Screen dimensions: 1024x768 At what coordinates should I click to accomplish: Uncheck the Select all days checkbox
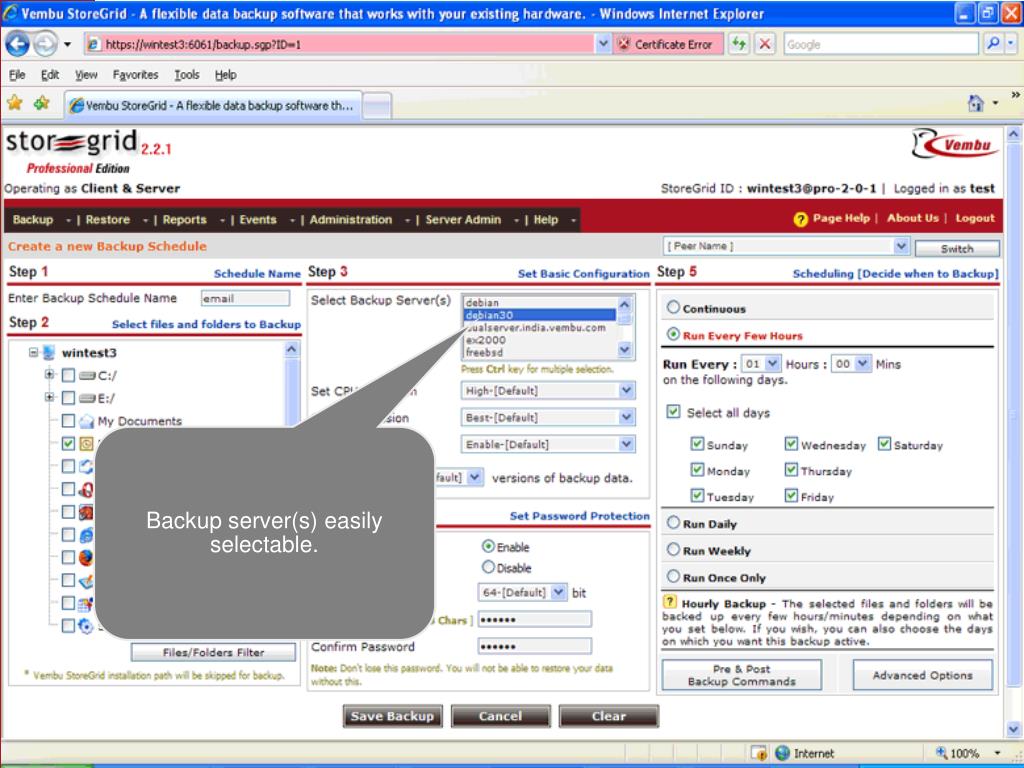click(673, 411)
